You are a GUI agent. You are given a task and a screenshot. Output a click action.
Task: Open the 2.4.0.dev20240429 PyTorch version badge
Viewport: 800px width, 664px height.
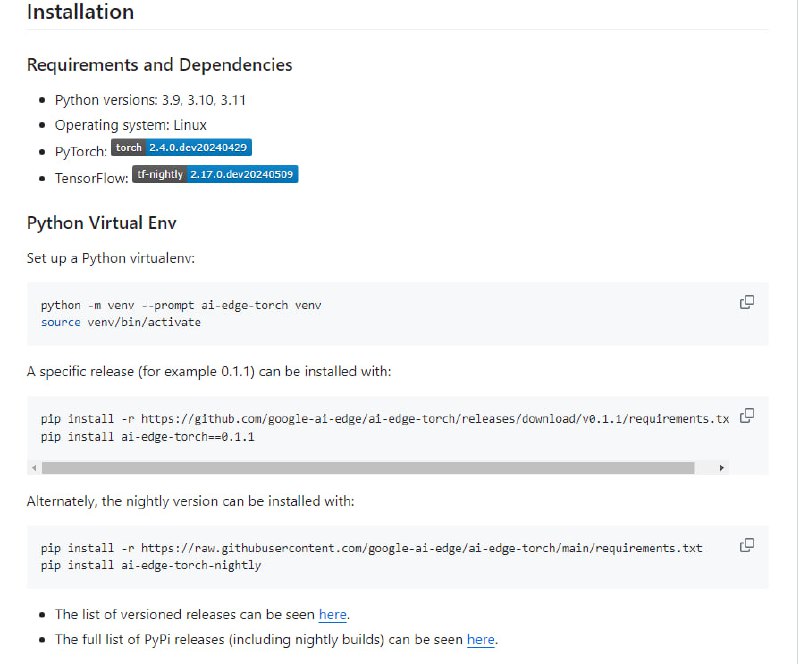198,148
